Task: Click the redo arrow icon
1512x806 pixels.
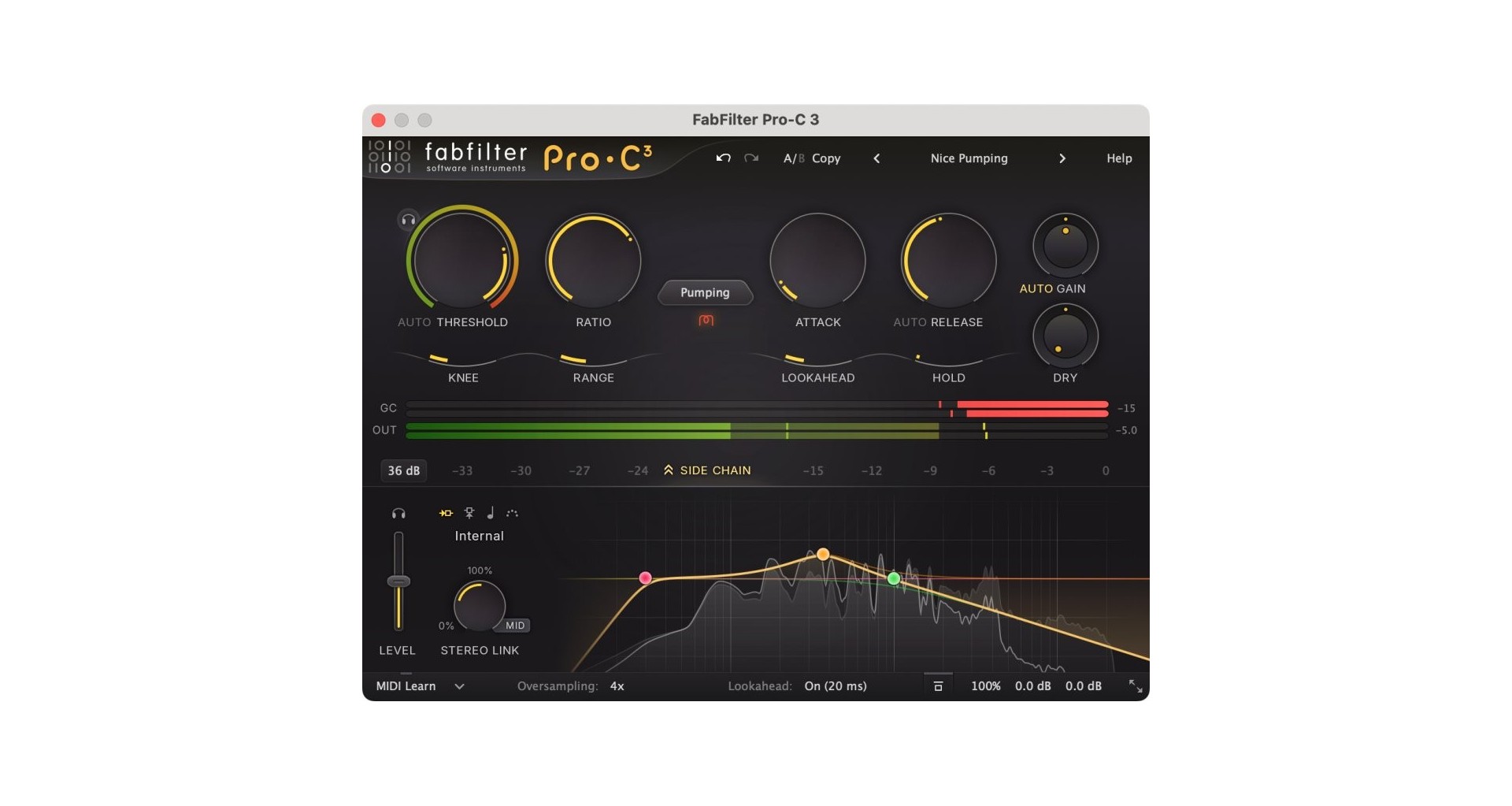Action: coord(751,158)
